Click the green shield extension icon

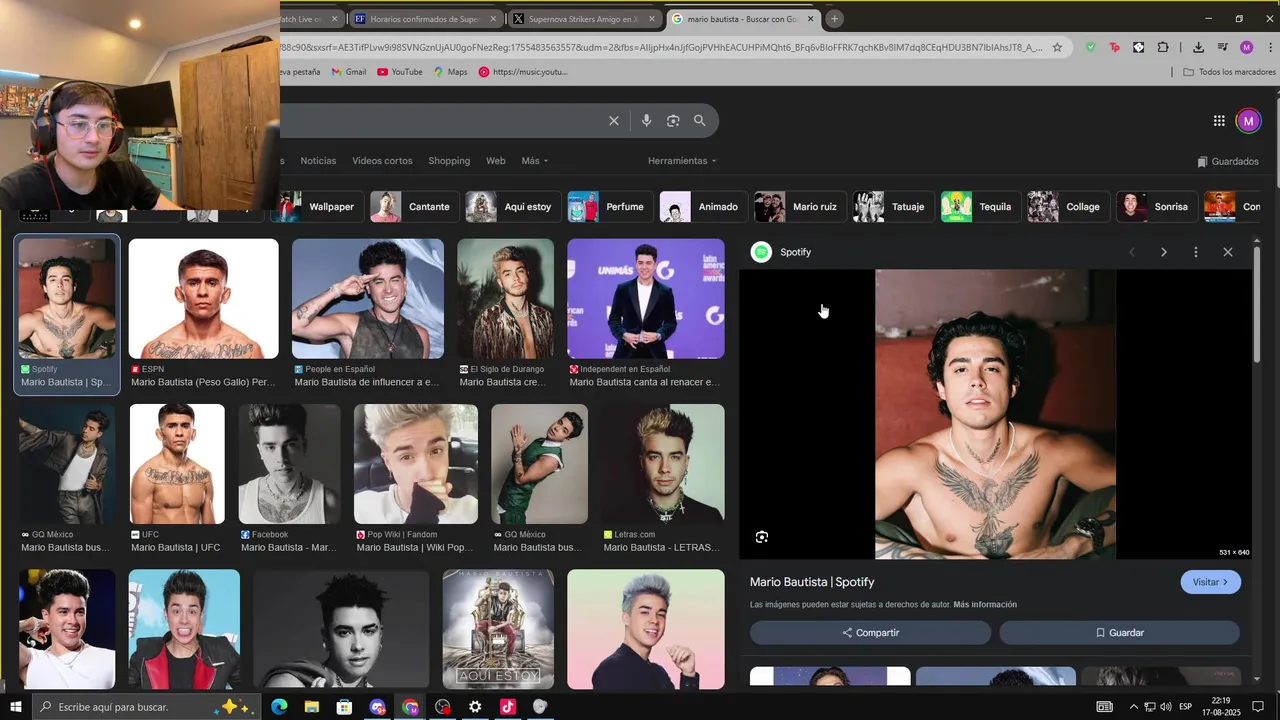click(x=1090, y=47)
